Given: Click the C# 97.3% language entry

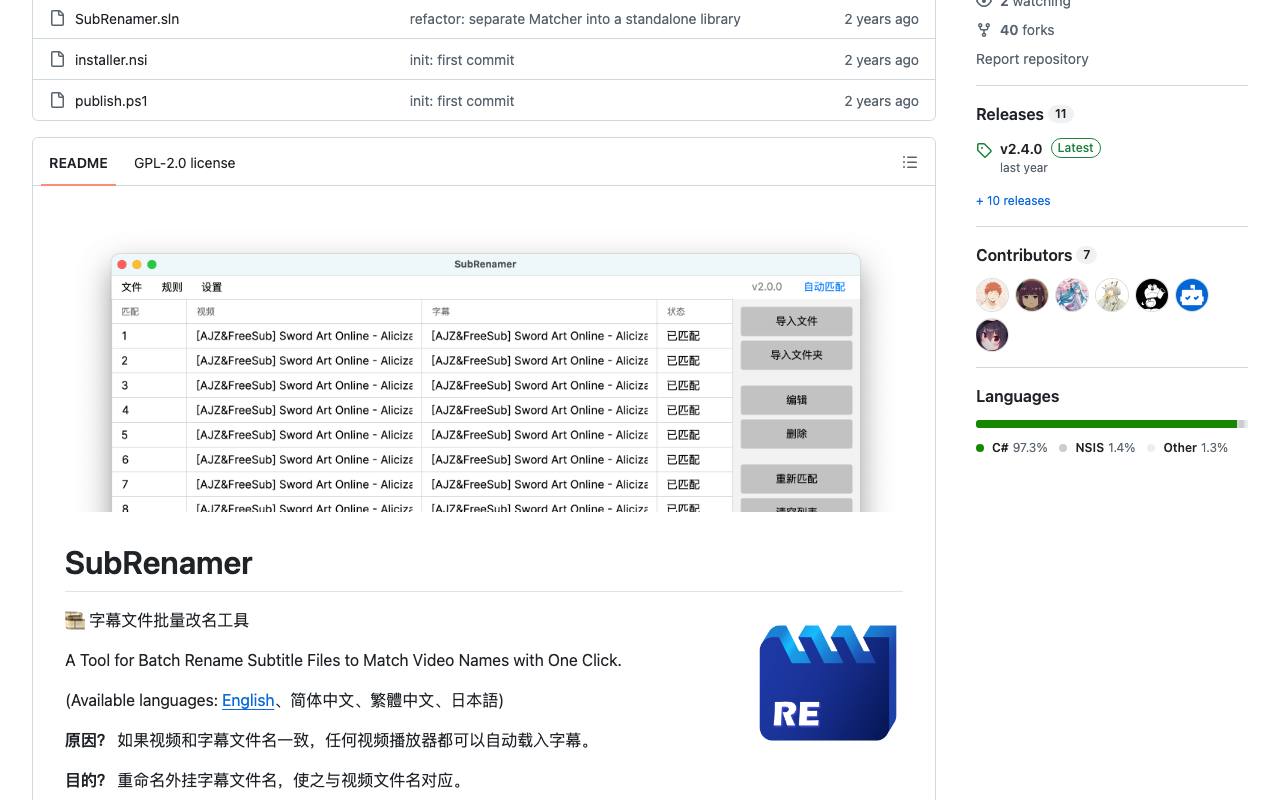Looking at the screenshot, I should click(1012, 448).
